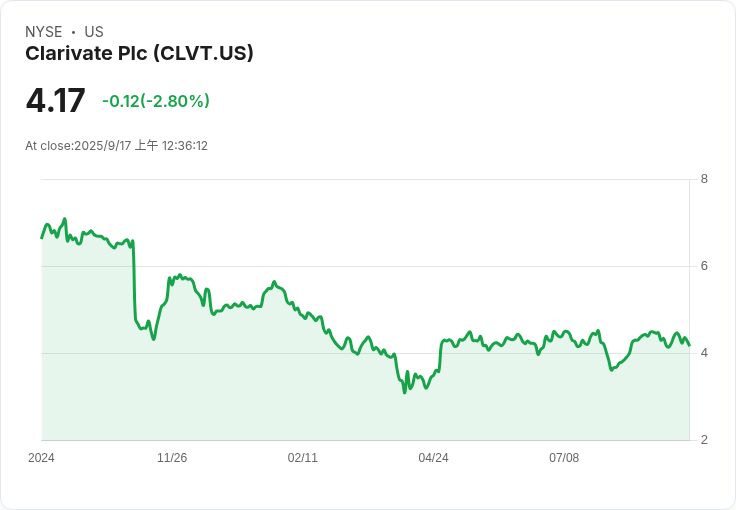Click the y-axis value 8
Image resolution: width=736 pixels, height=510 pixels.
pos(704,180)
